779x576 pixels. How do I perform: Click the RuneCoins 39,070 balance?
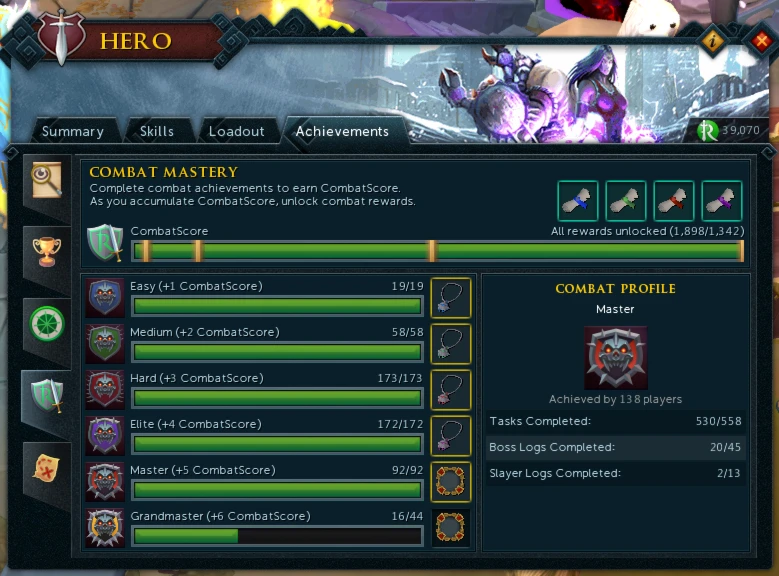729,131
